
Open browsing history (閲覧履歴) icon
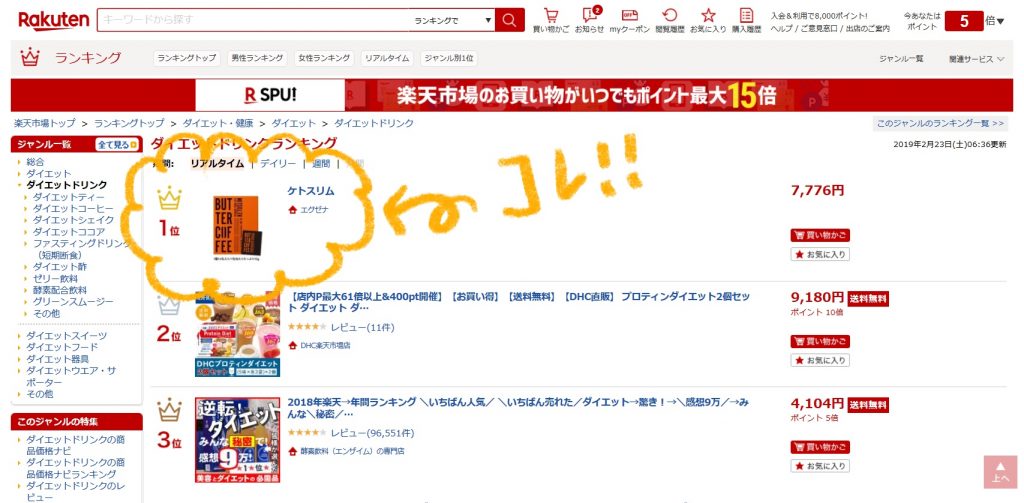pyautogui.click(x=669, y=18)
